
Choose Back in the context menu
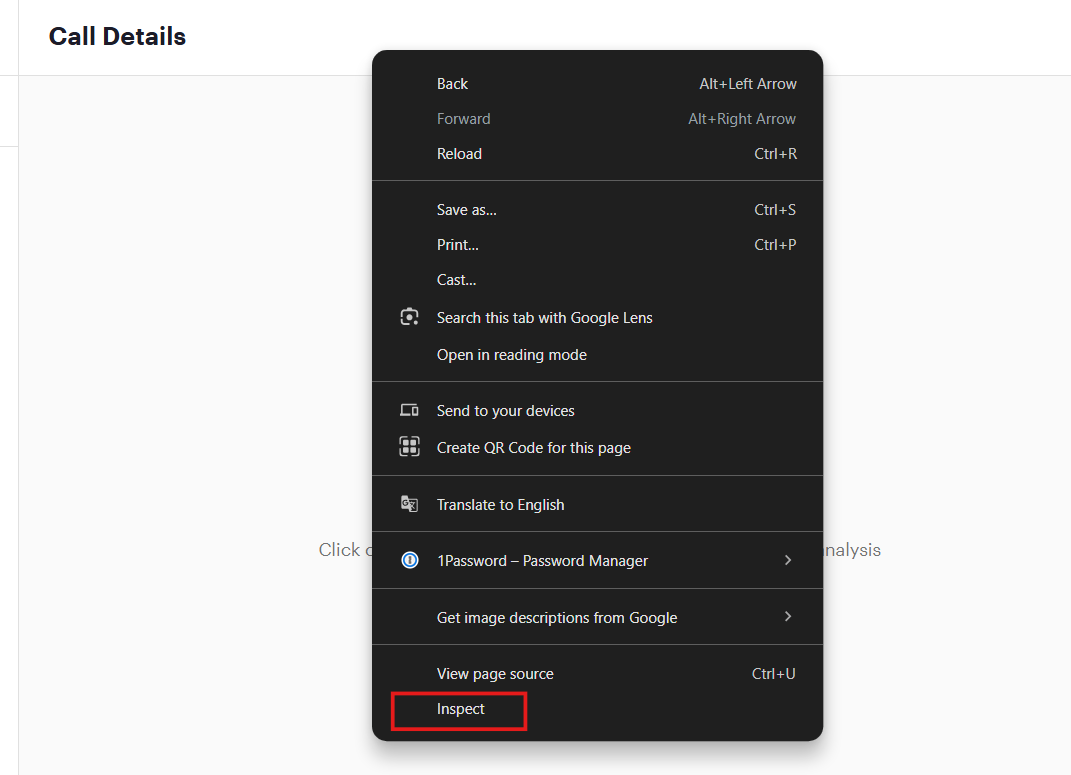coord(597,83)
